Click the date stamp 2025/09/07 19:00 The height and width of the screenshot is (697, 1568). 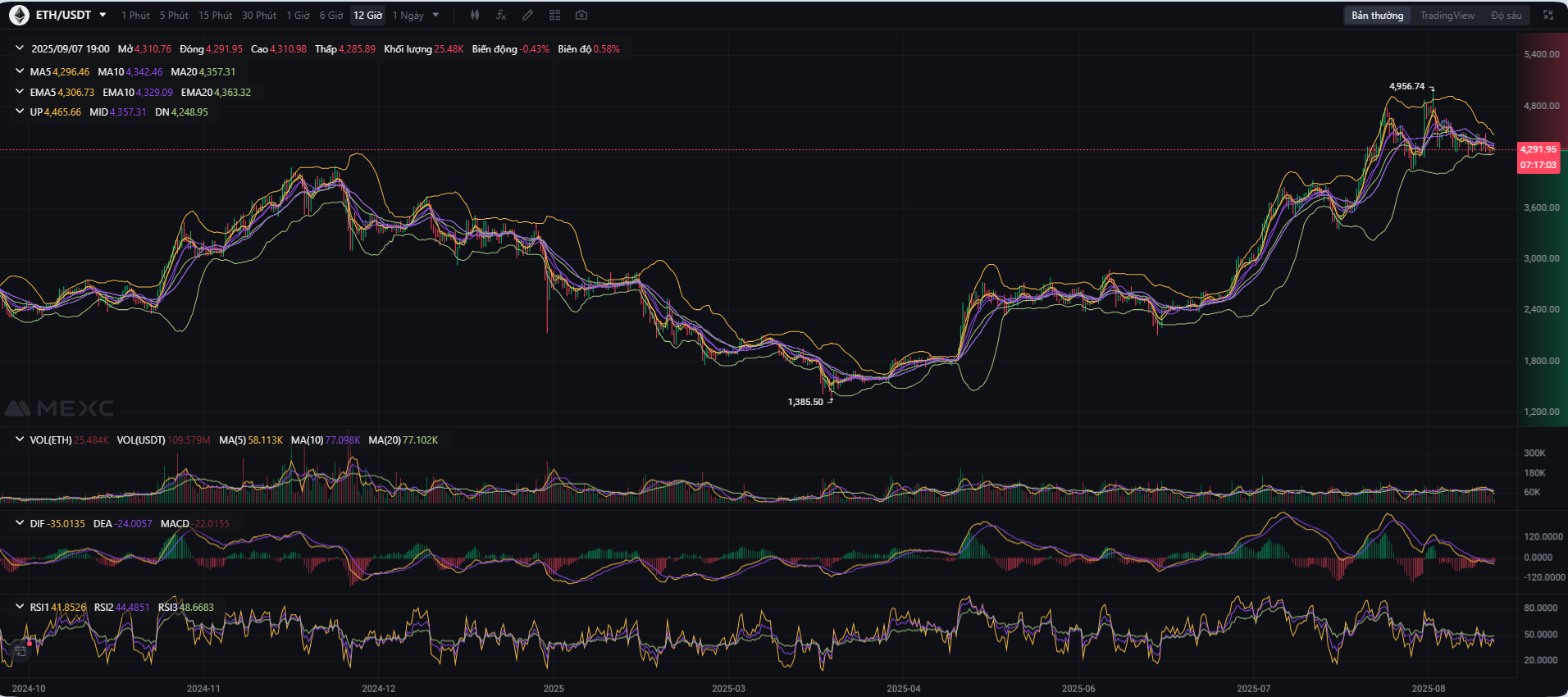(71, 48)
